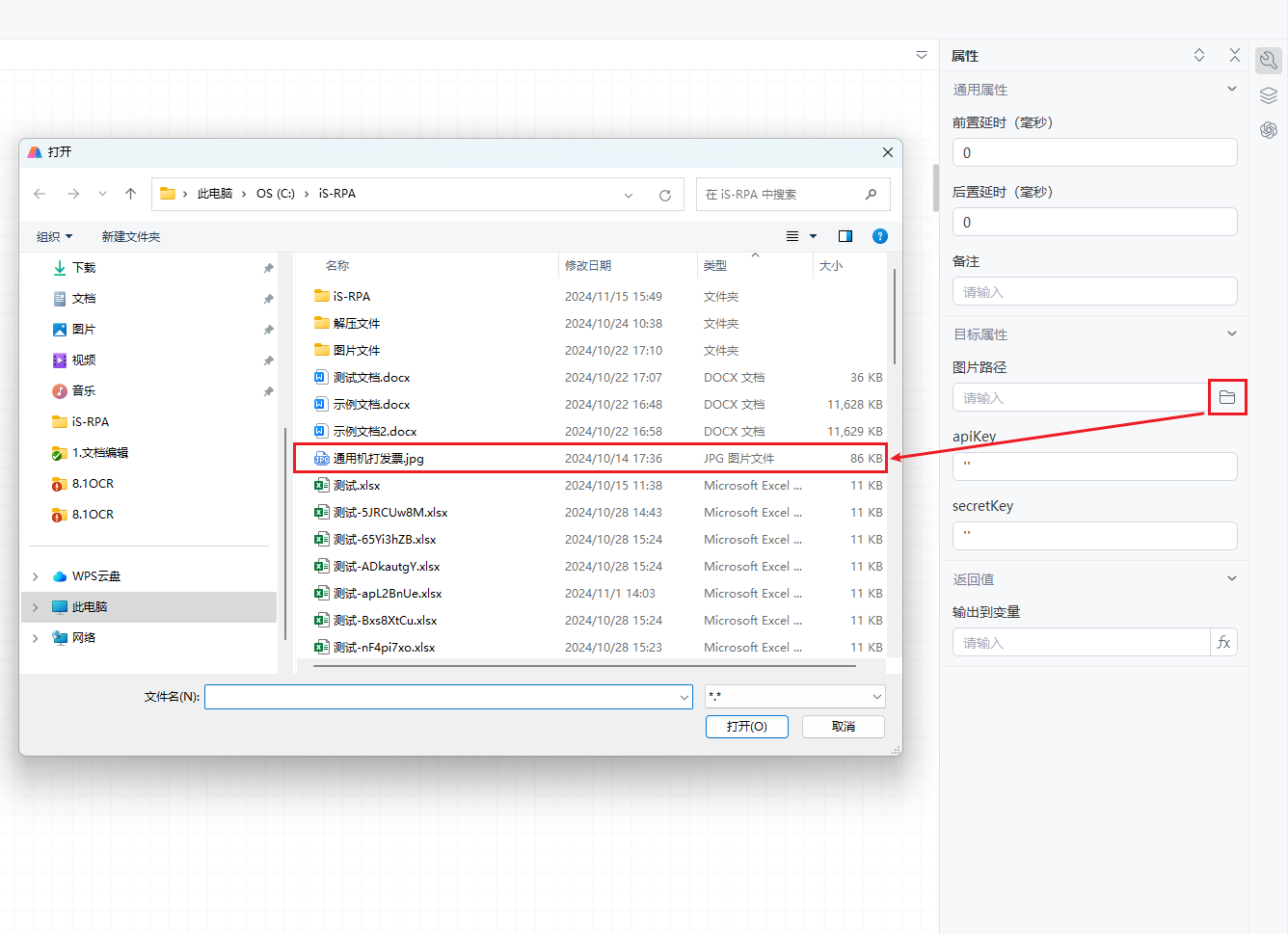The image size is (1288, 934).
Task: Sort by 名称 column header
Action: pyautogui.click(x=337, y=265)
